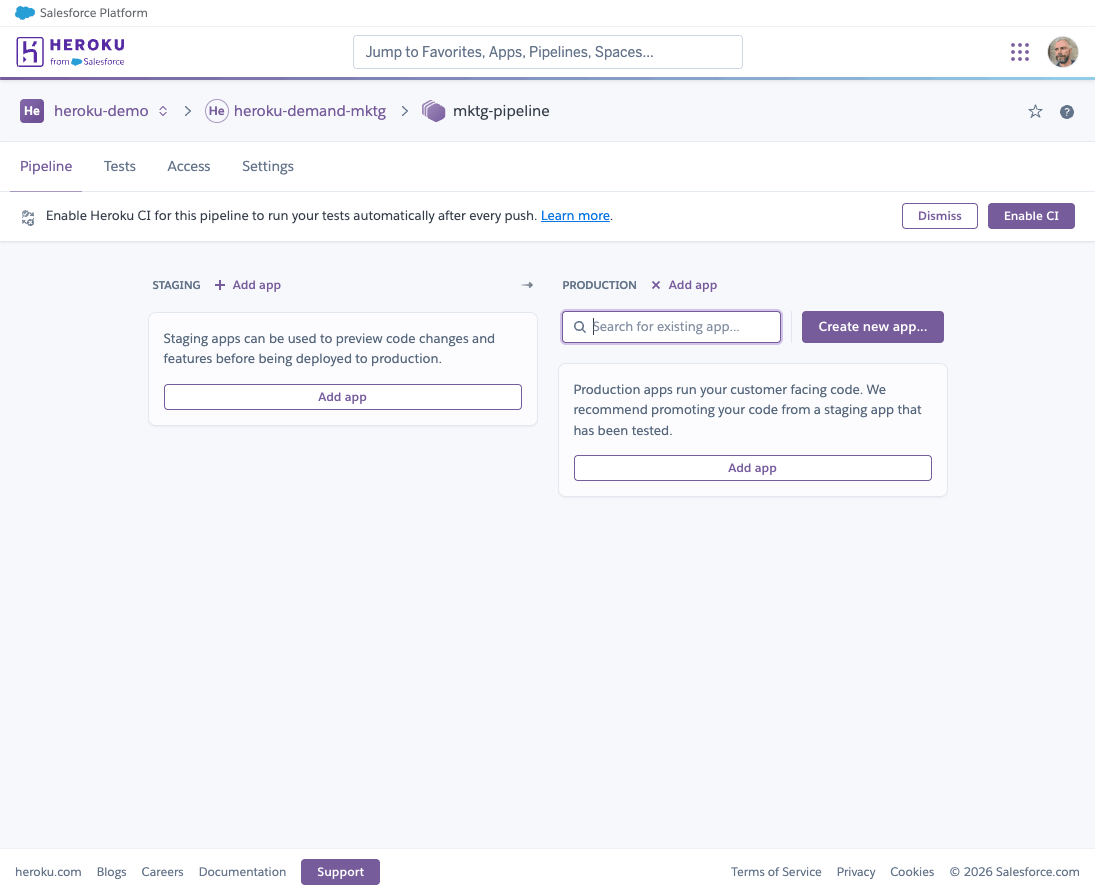Viewport: 1095px width, 895px height.
Task: Click the heroku-demand-mktg circular 'He' icon
Action: 216,111
